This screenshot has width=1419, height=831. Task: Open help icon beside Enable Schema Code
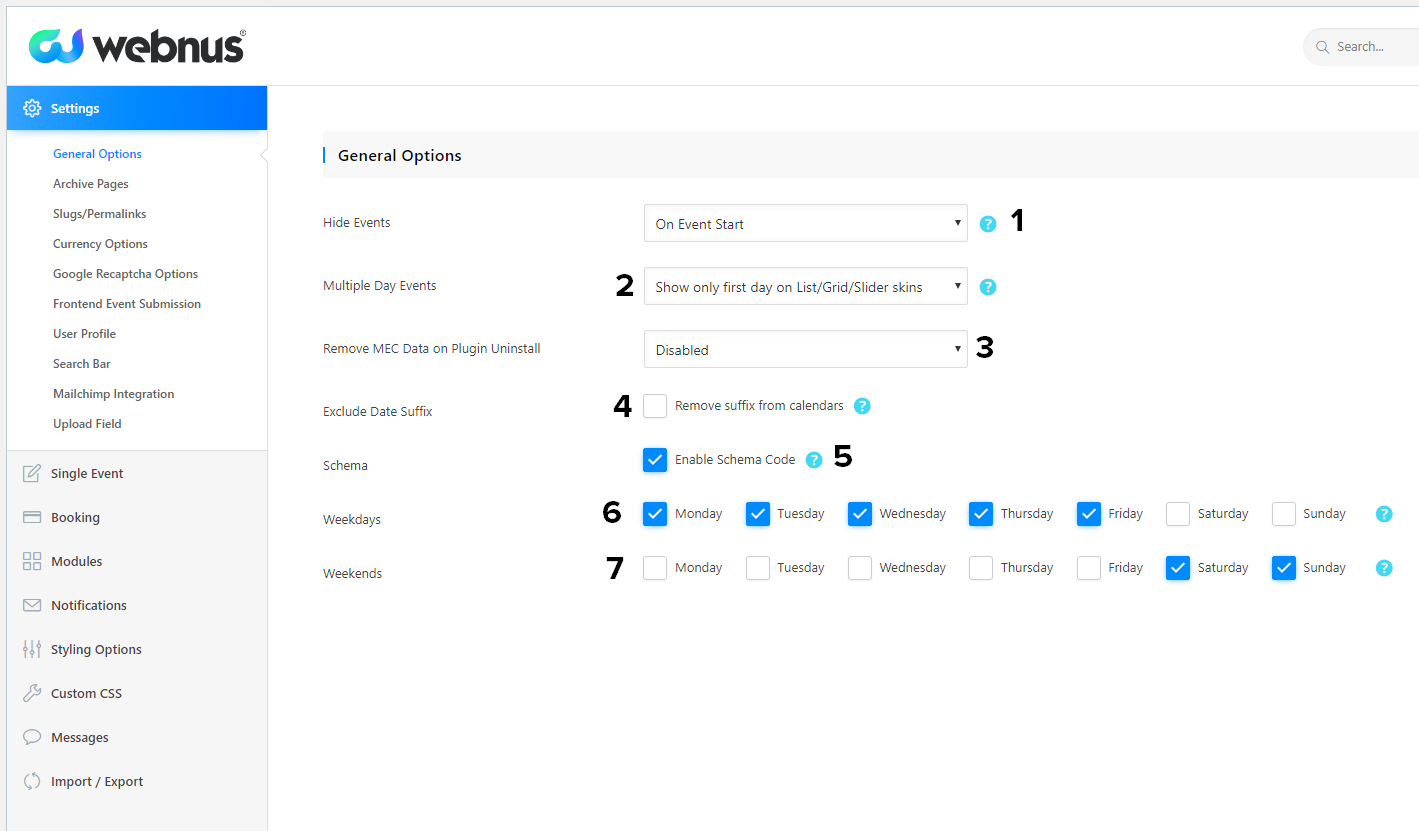(x=814, y=460)
